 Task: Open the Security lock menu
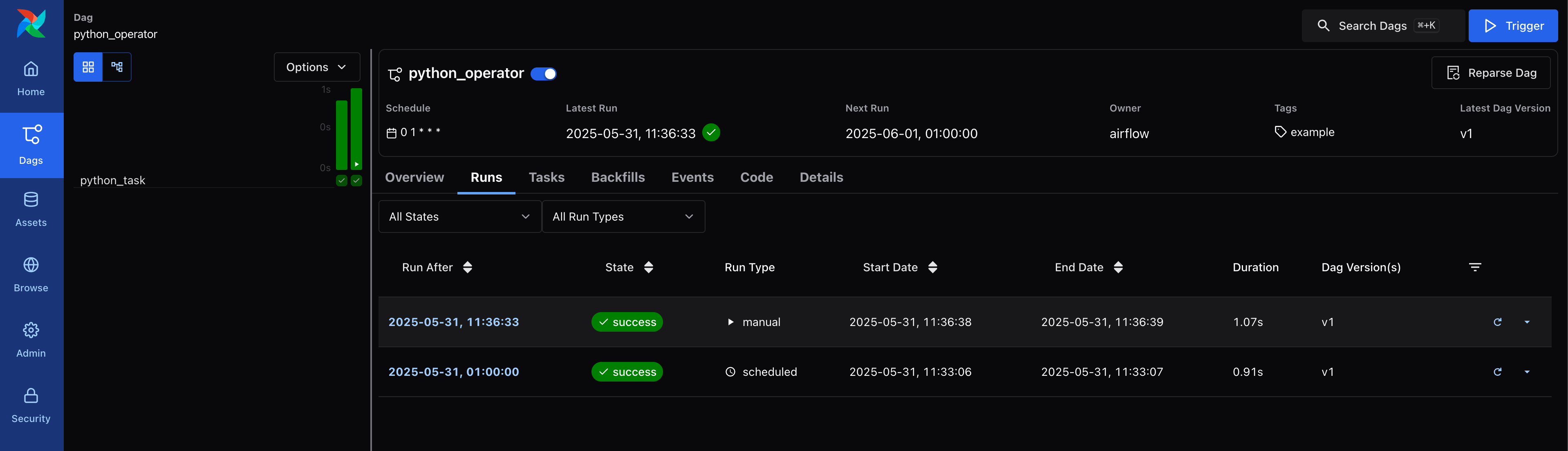coord(31,405)
